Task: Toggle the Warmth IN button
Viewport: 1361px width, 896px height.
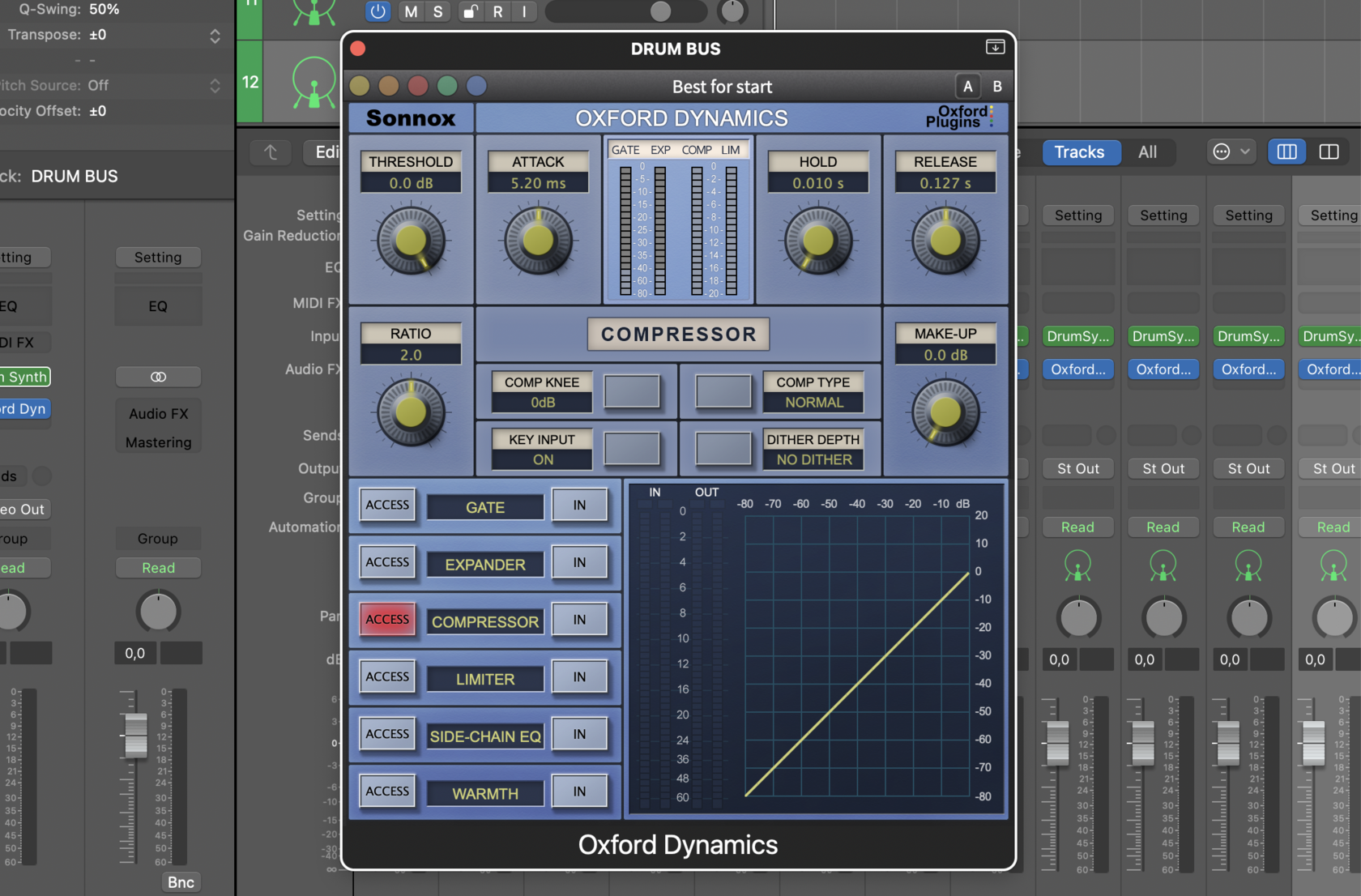Action: pyautogui.click(x=579, y=791)
